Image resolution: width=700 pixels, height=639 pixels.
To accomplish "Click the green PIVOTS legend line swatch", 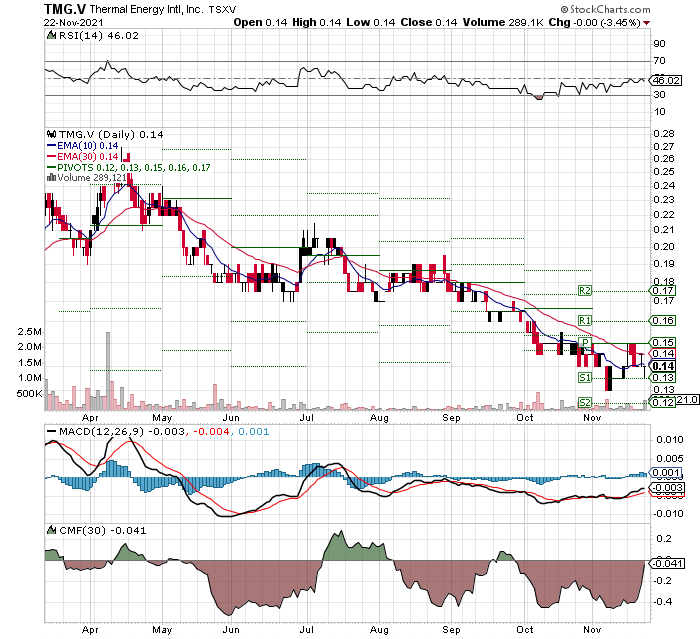I will click(51, 167).
